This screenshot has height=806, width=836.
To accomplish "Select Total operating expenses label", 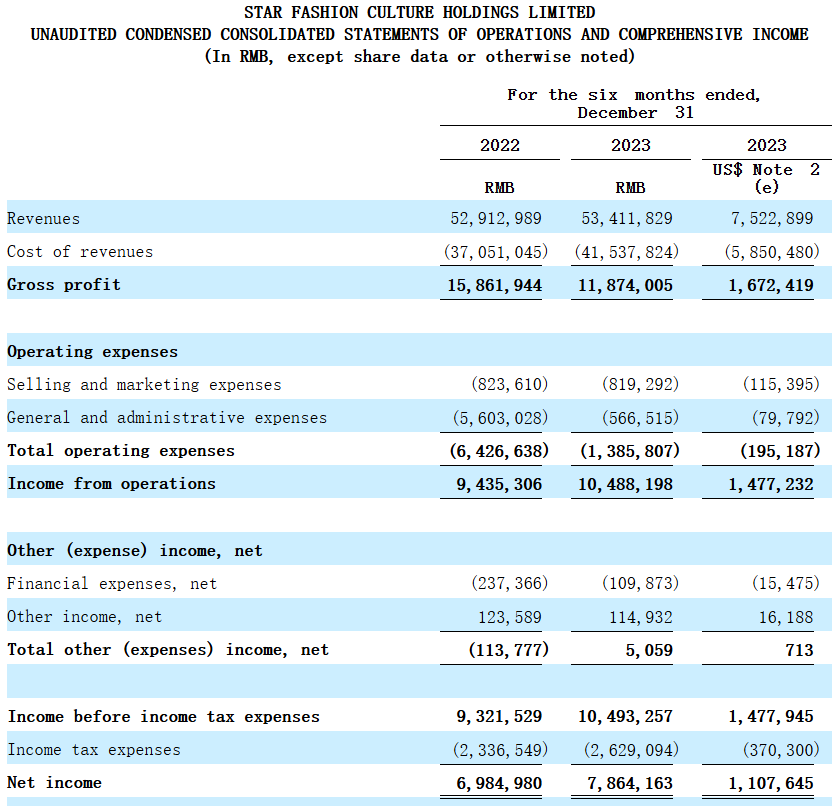I will pos(121,450).
